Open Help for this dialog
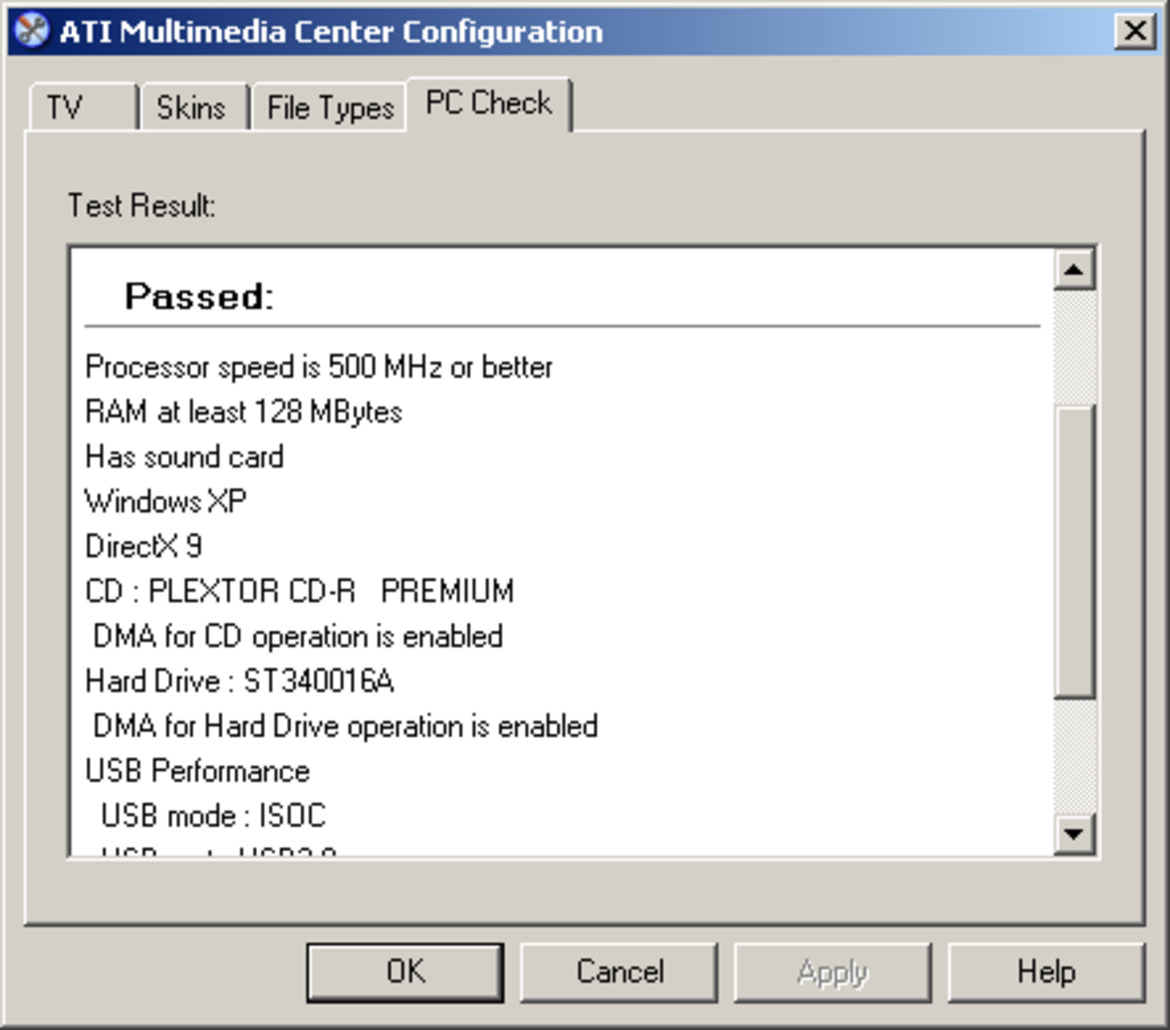1170x1030 pixels. tap(1046, 972)
